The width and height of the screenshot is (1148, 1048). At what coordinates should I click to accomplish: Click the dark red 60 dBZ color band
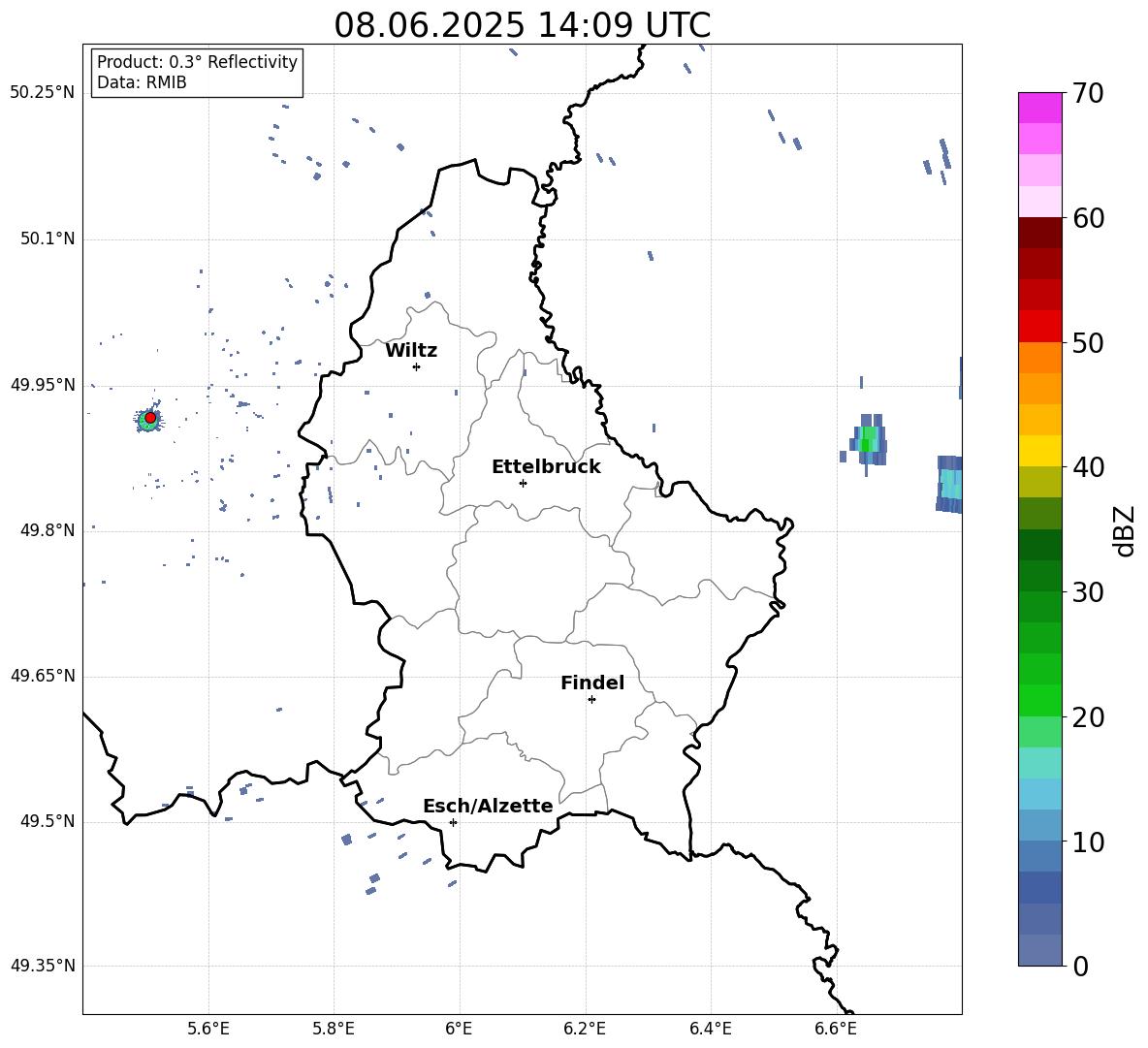tap(1040, 233)
